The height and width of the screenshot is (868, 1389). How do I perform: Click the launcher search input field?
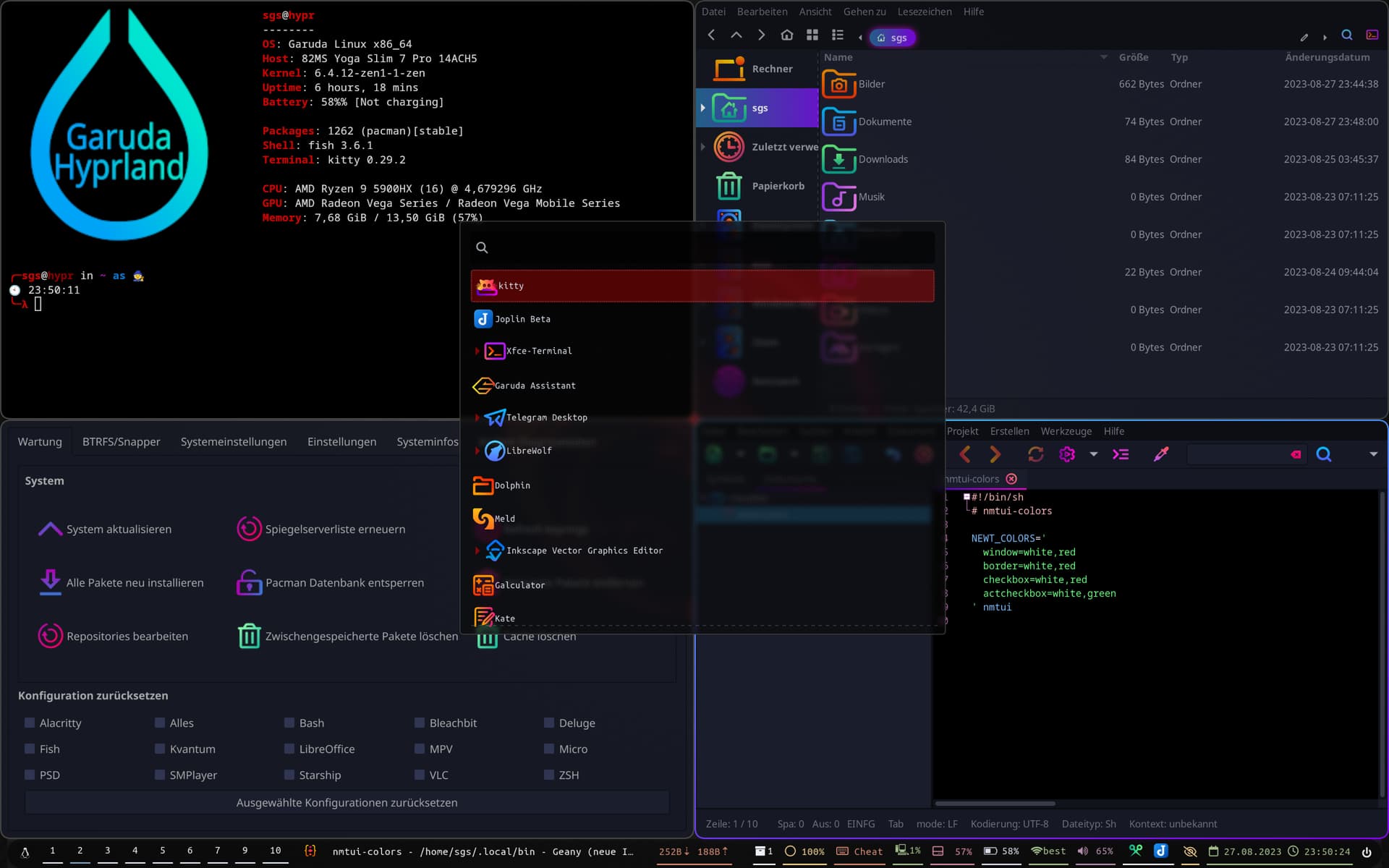(702, 247)
